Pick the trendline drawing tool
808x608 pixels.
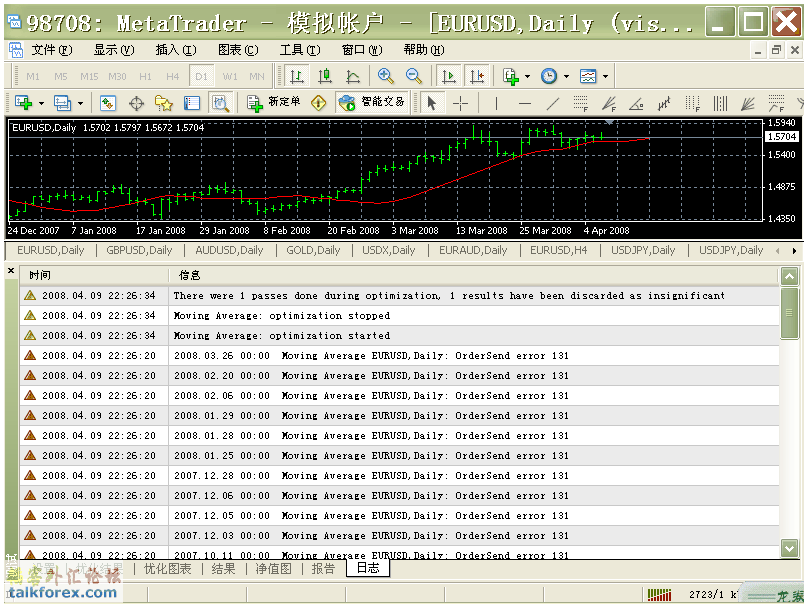tap(552, 103)
